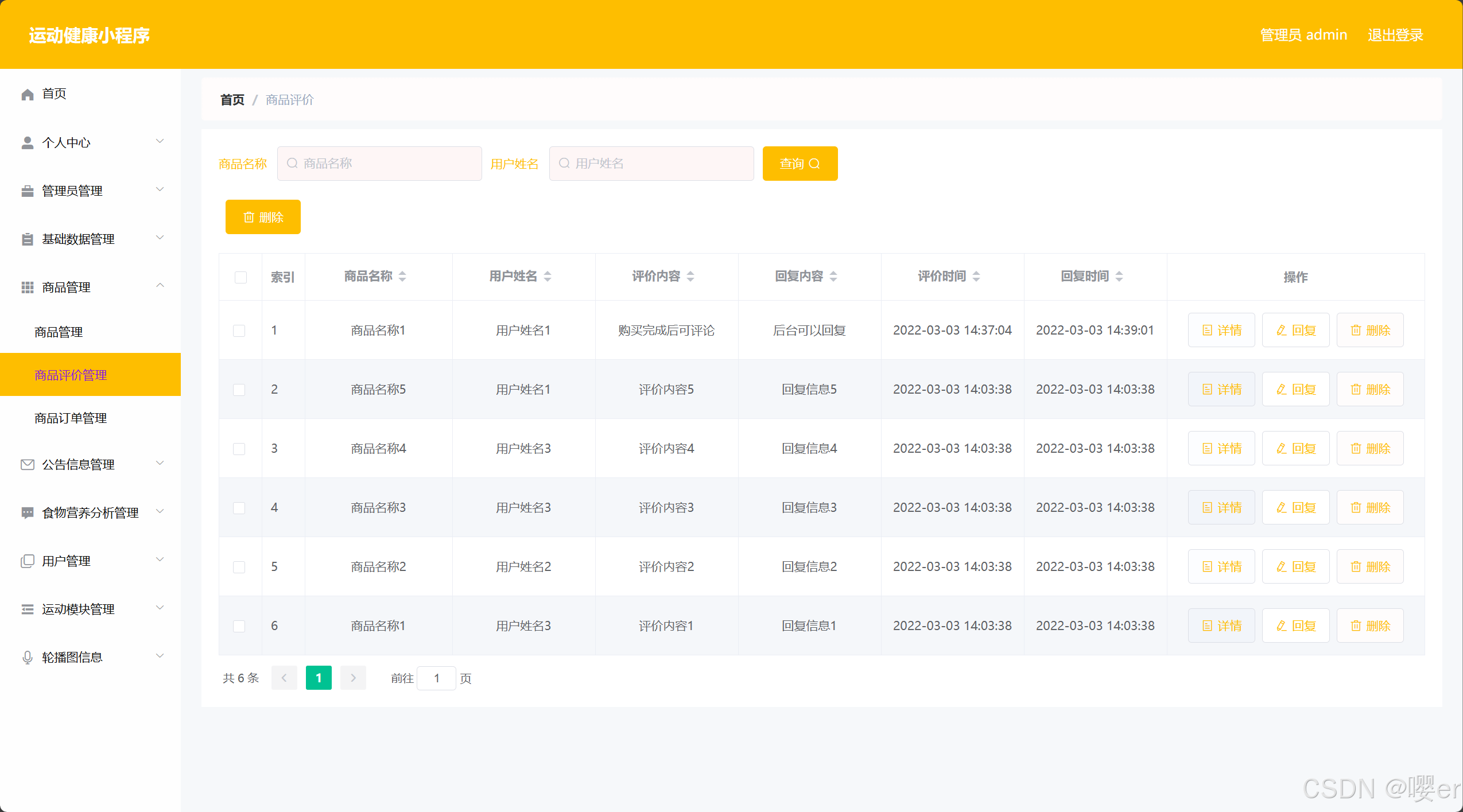1463x812 pixels.
Task: Click the 查询 search button
Action: pos(800,164)
